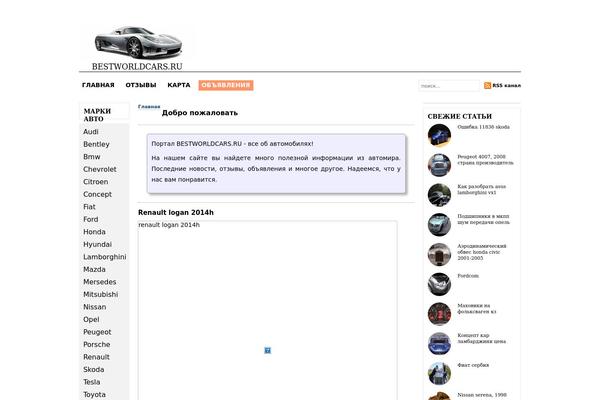Image resolution: width=600 pixels, height=400 pixels.
Task: Click the search input field
Action: pyautogui.click(x=449, y=86)
